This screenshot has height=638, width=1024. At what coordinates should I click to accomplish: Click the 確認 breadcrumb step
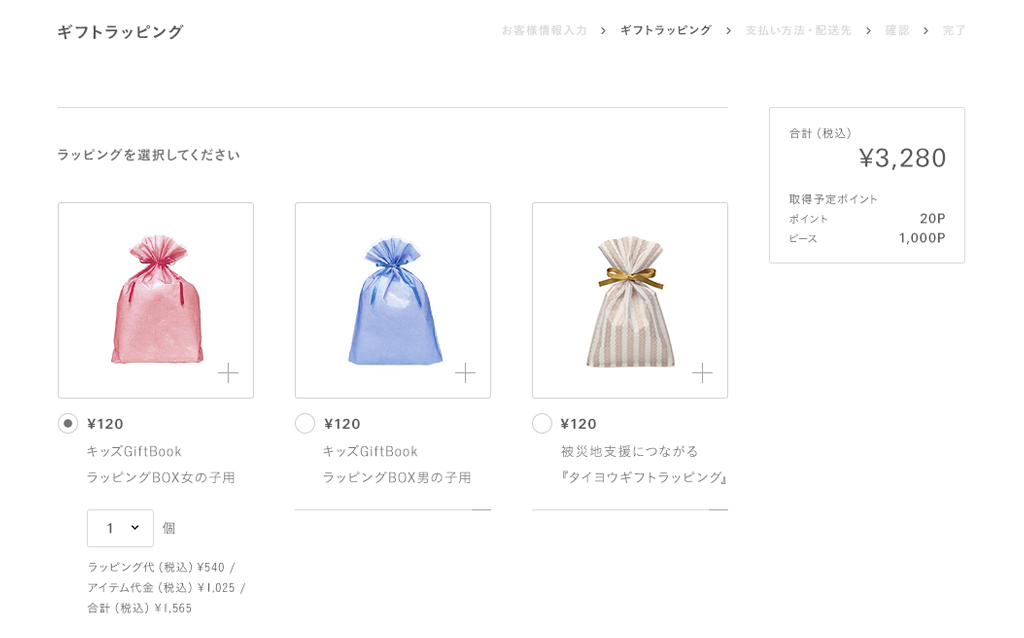[x=897, y=31]
